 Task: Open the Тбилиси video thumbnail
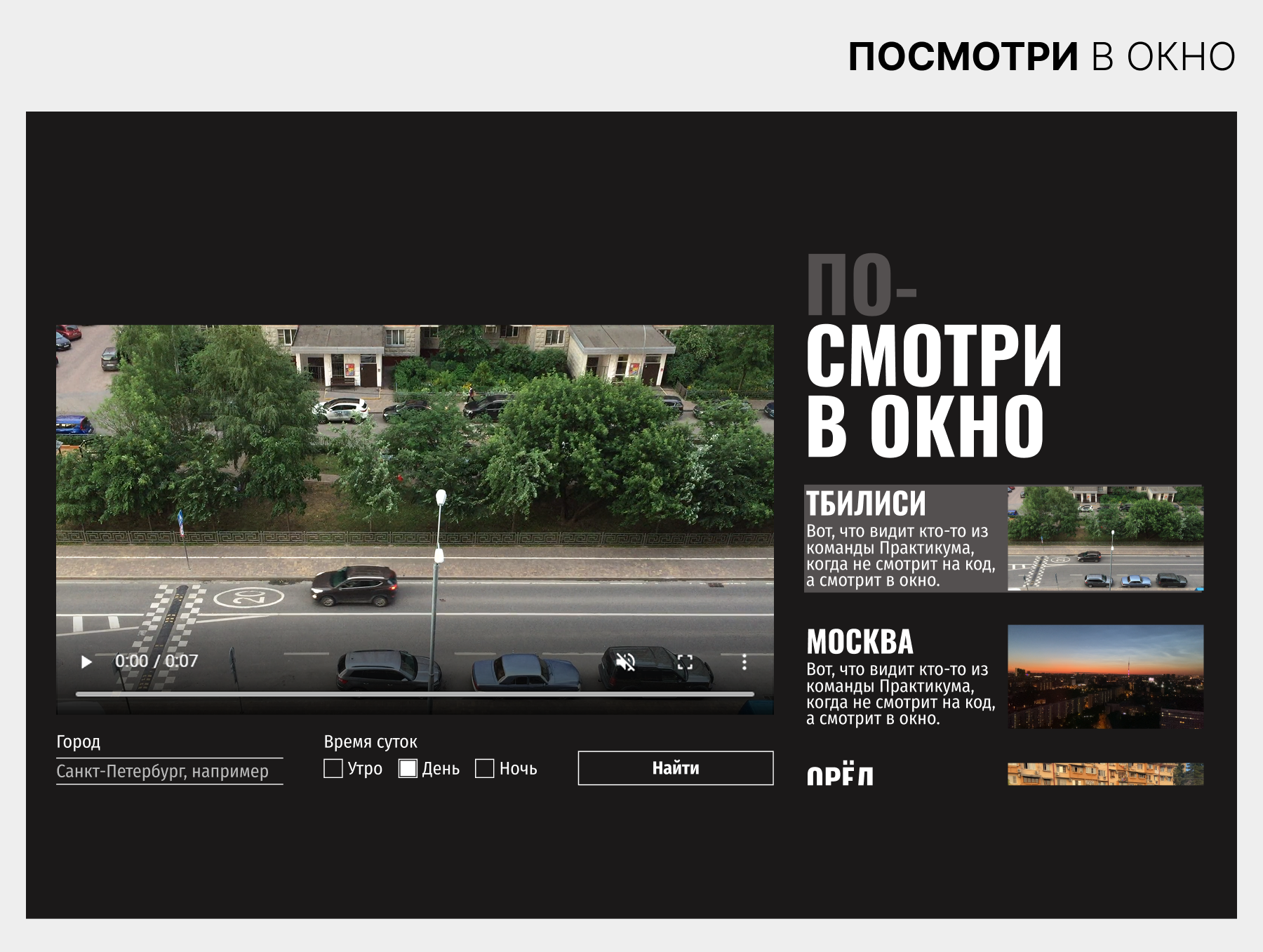pyautogui.click(x=1105, y=538)
